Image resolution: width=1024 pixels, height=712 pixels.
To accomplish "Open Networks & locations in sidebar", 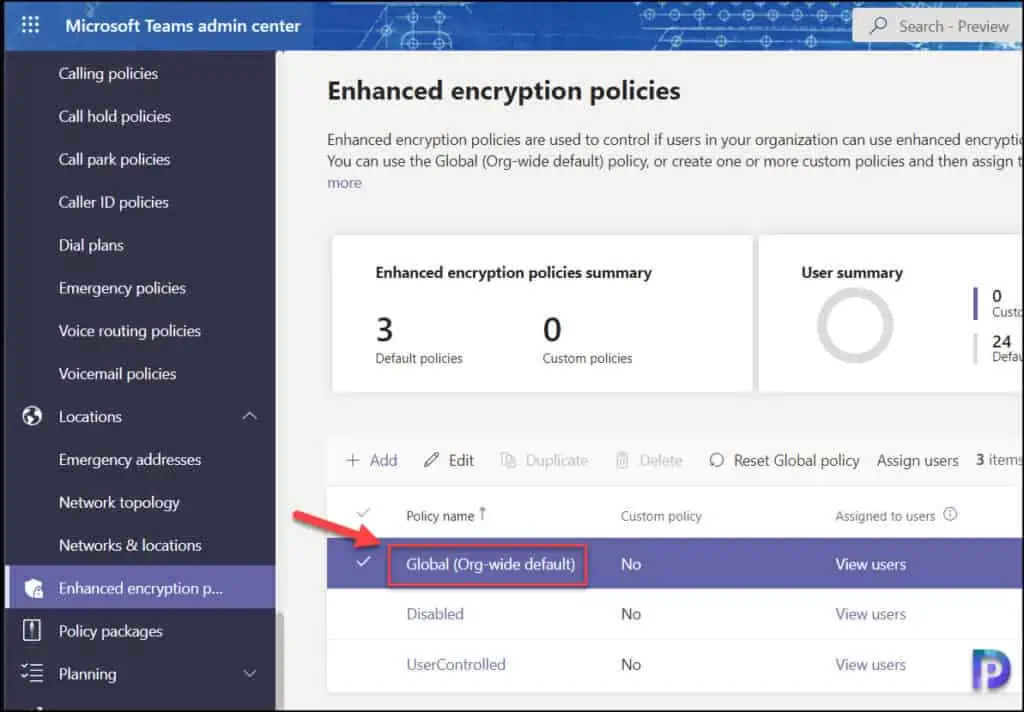I will [x=130, y=545].
